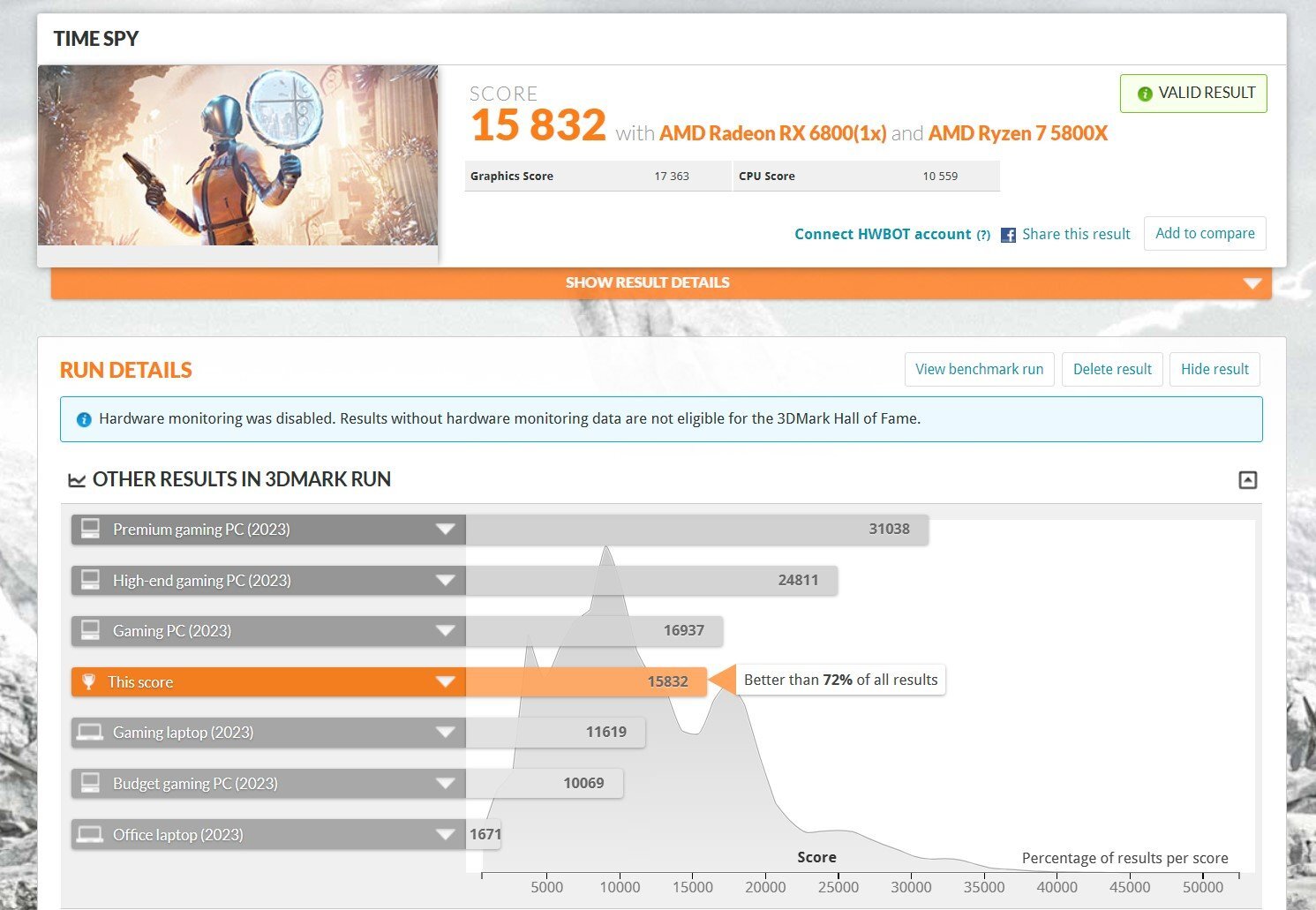Click the trophy icon on This score row

(x=88, y=681)
